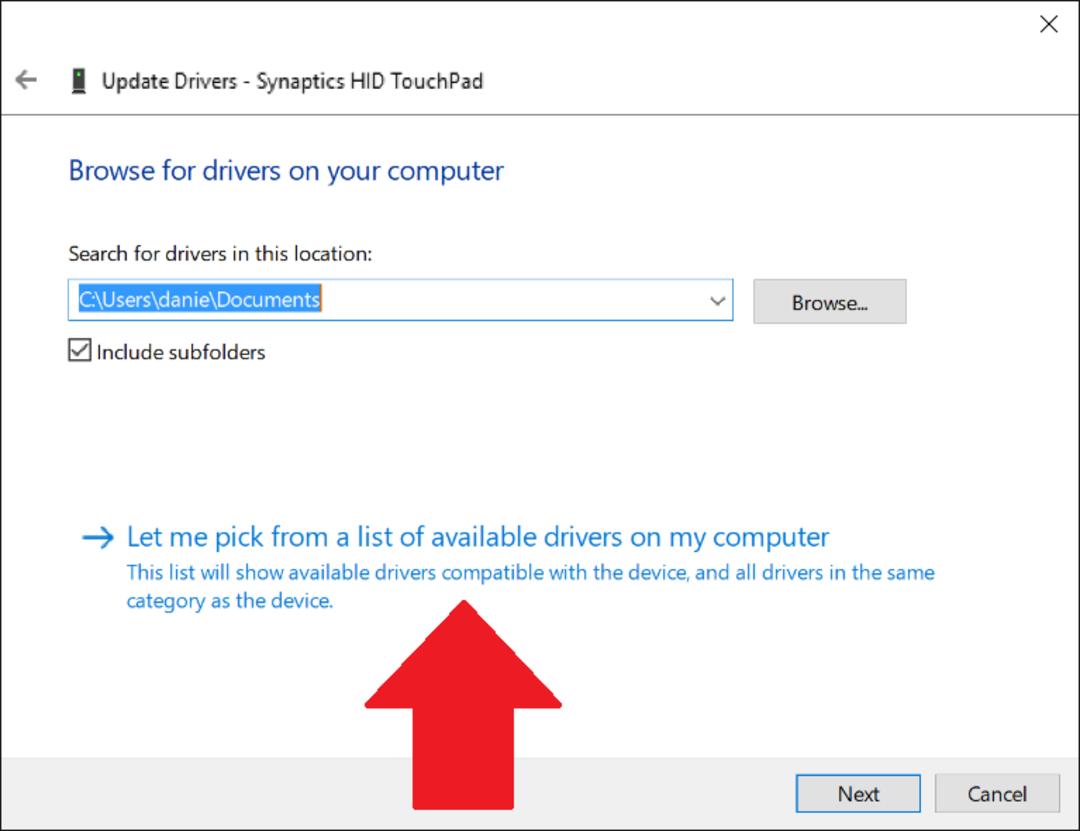
Task: Click the highlighted C:\Users\danie\Documents text
Action: (x=200, y=299)
